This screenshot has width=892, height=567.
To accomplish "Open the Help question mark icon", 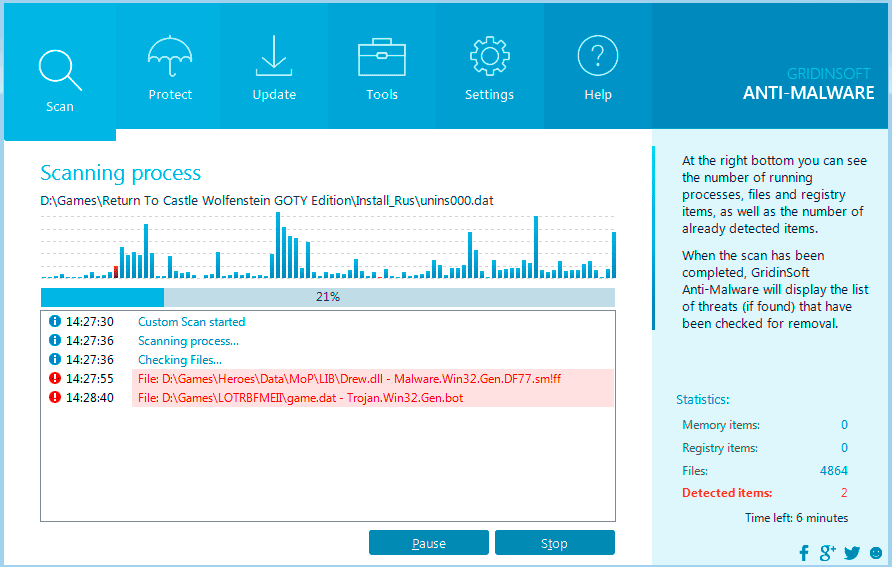I will pyautogui.click(x=597, y=56).
